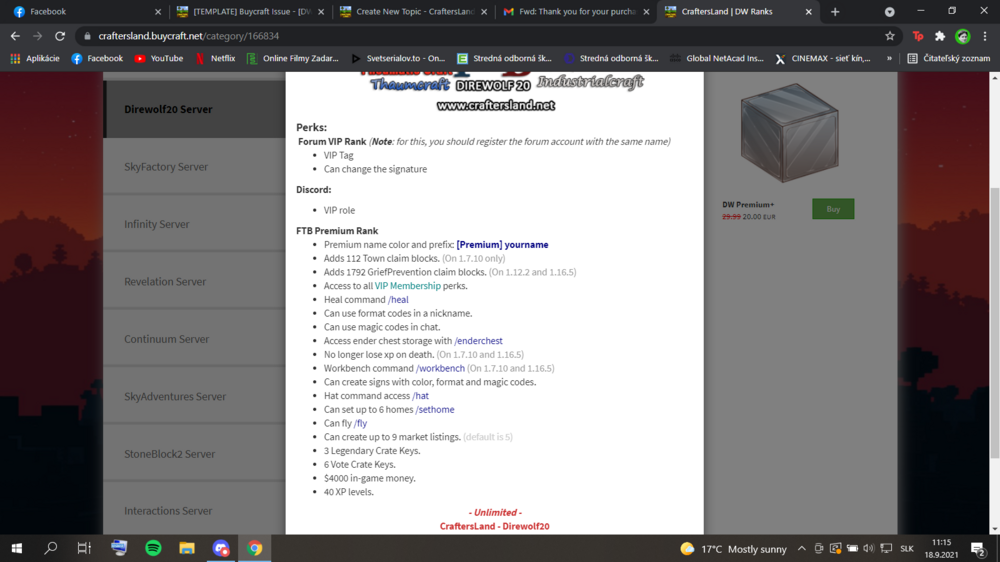Open Google Chrome taskbar icon
Screen dimensions: 1000x562
click(x=254, y=549)
